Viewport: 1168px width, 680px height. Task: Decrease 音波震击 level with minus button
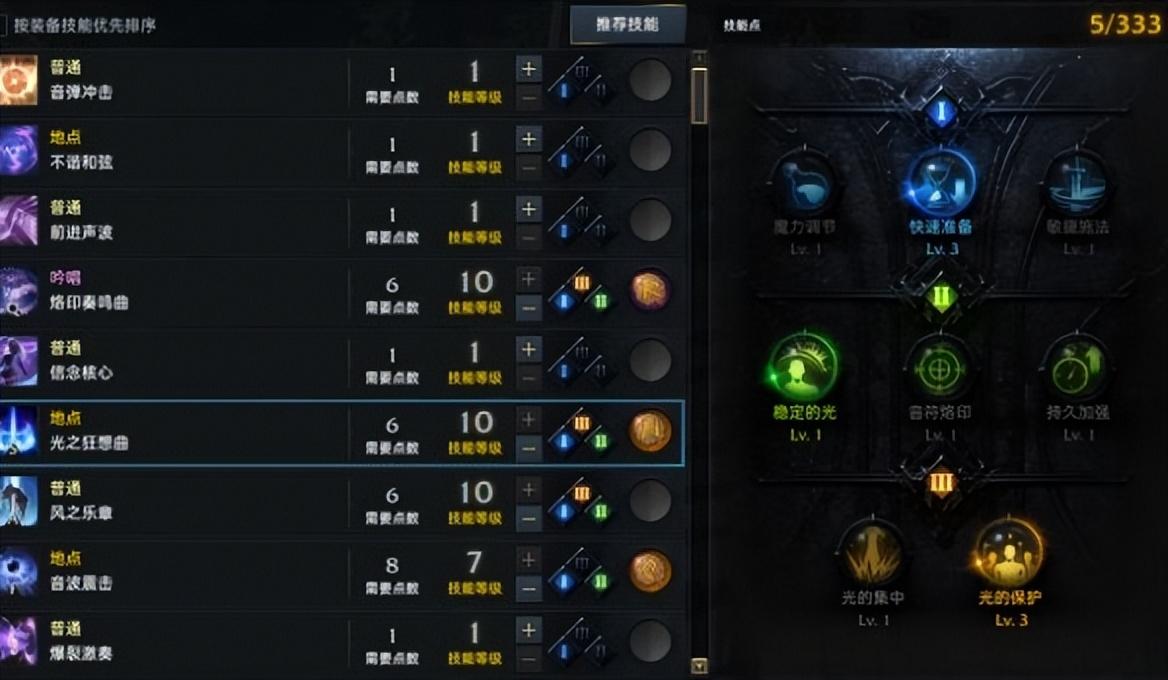pos(529,588)
